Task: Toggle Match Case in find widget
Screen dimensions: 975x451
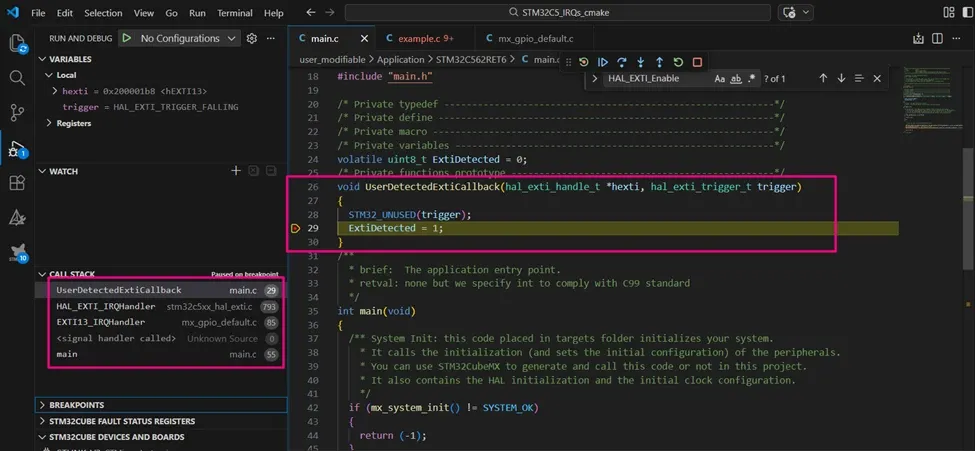Action: [x=719, y=78]
